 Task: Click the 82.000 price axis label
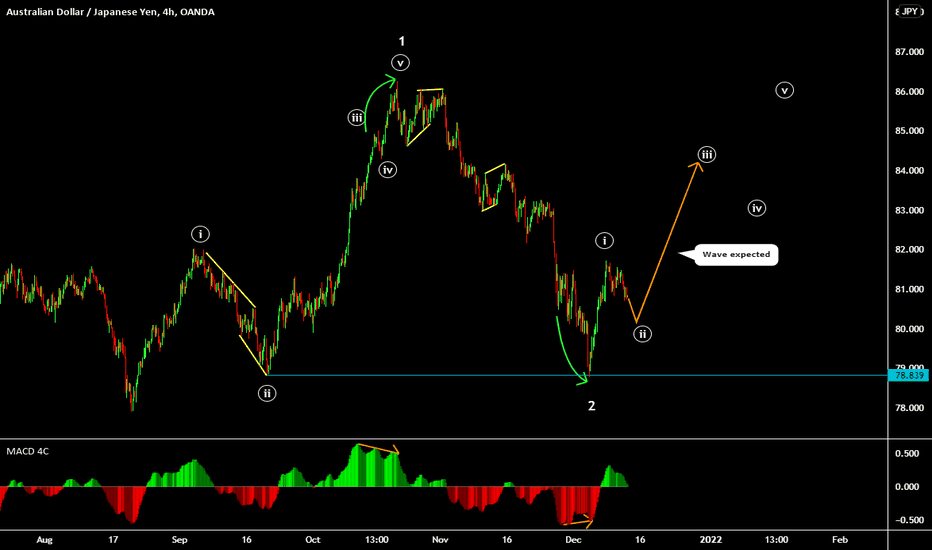(909, 250)
